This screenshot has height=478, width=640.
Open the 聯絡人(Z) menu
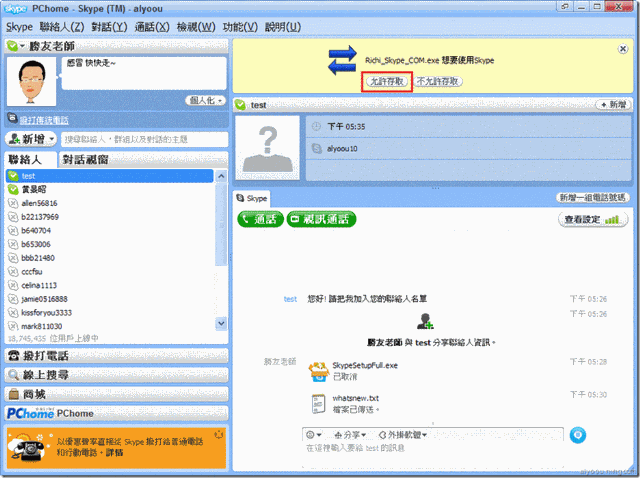click(x=62, y=27)
